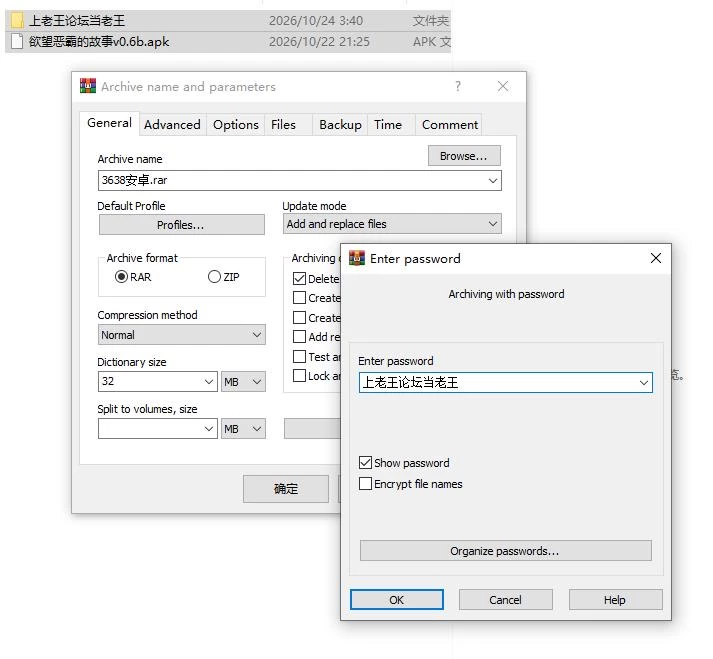Click the date 2026/10/24 3:40 cell
Image resolution: width=713 pixels, height=659 pixels.
pyautogui.click(x=316, y=20)
